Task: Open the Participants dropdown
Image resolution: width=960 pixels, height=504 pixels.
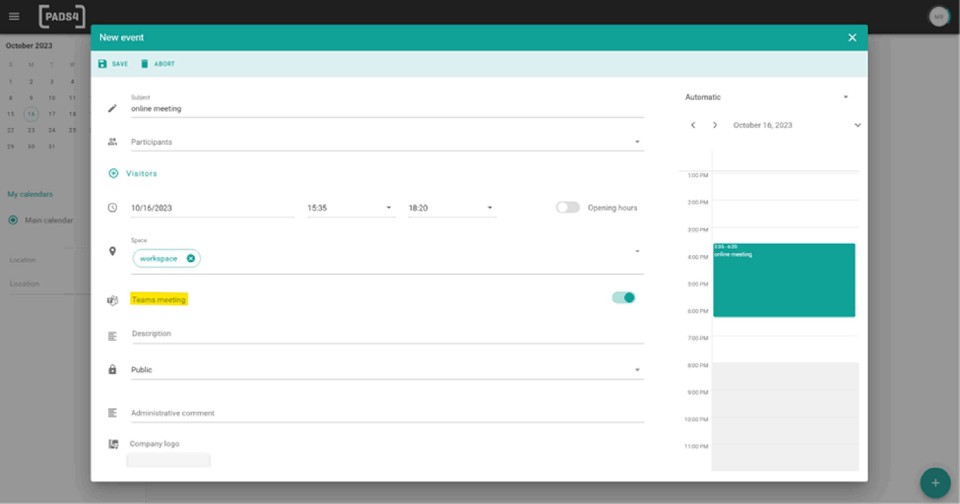Action: pyautogui.click(x=387, y=142)
